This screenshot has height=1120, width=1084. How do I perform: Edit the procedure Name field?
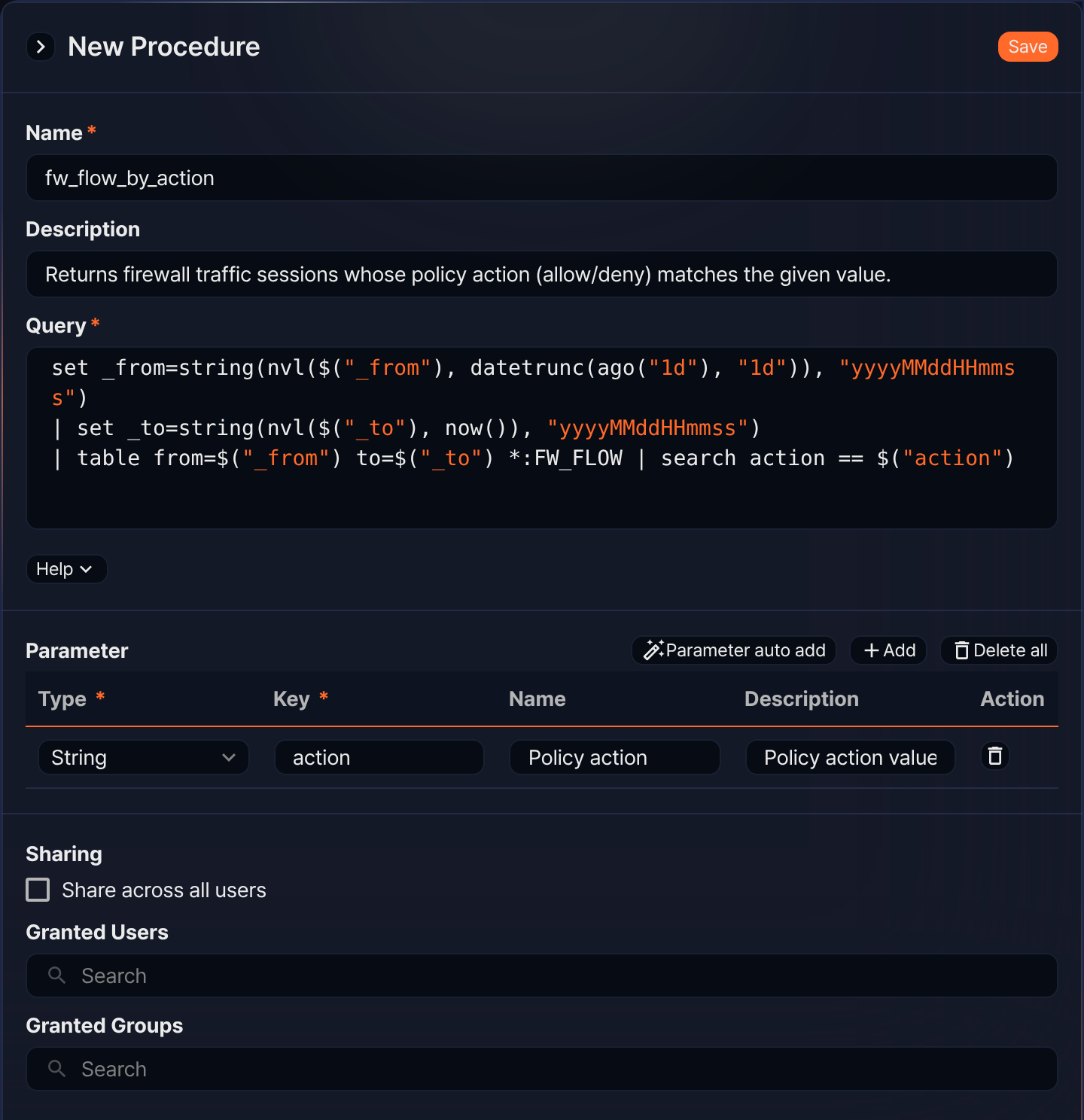(542, 178)
